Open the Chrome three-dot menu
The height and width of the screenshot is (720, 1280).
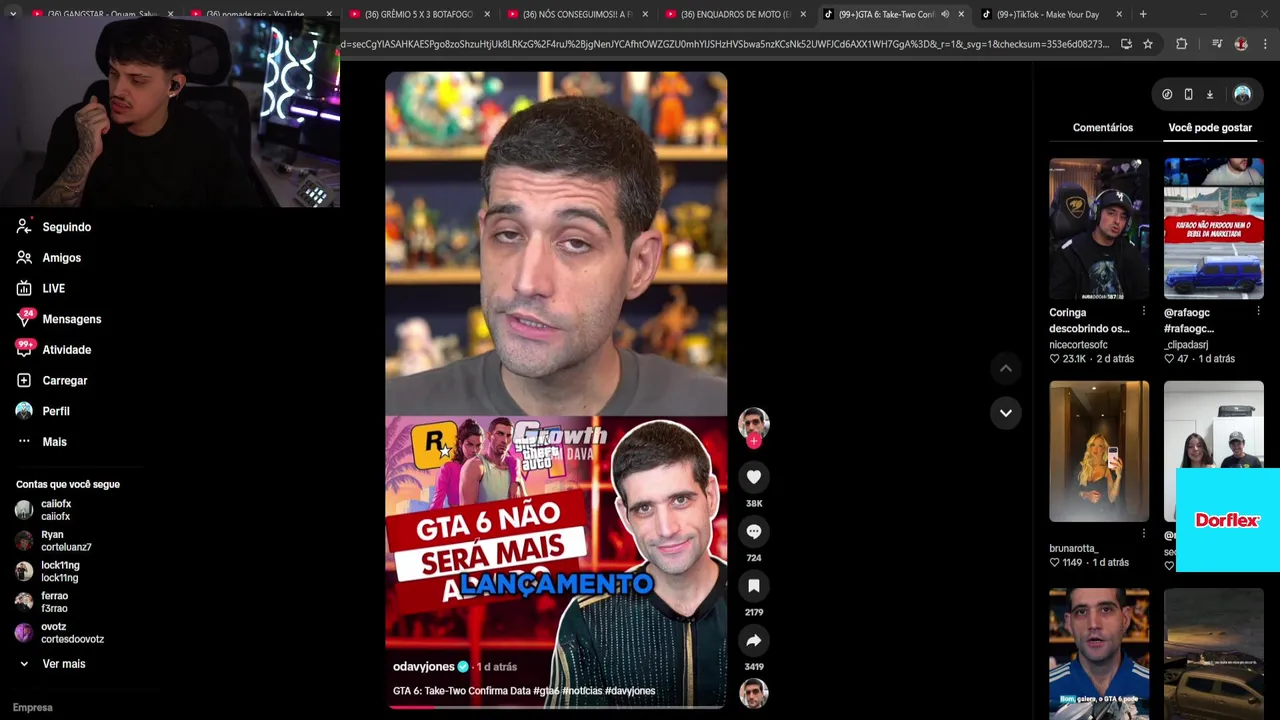click(x=1265, y=44)
